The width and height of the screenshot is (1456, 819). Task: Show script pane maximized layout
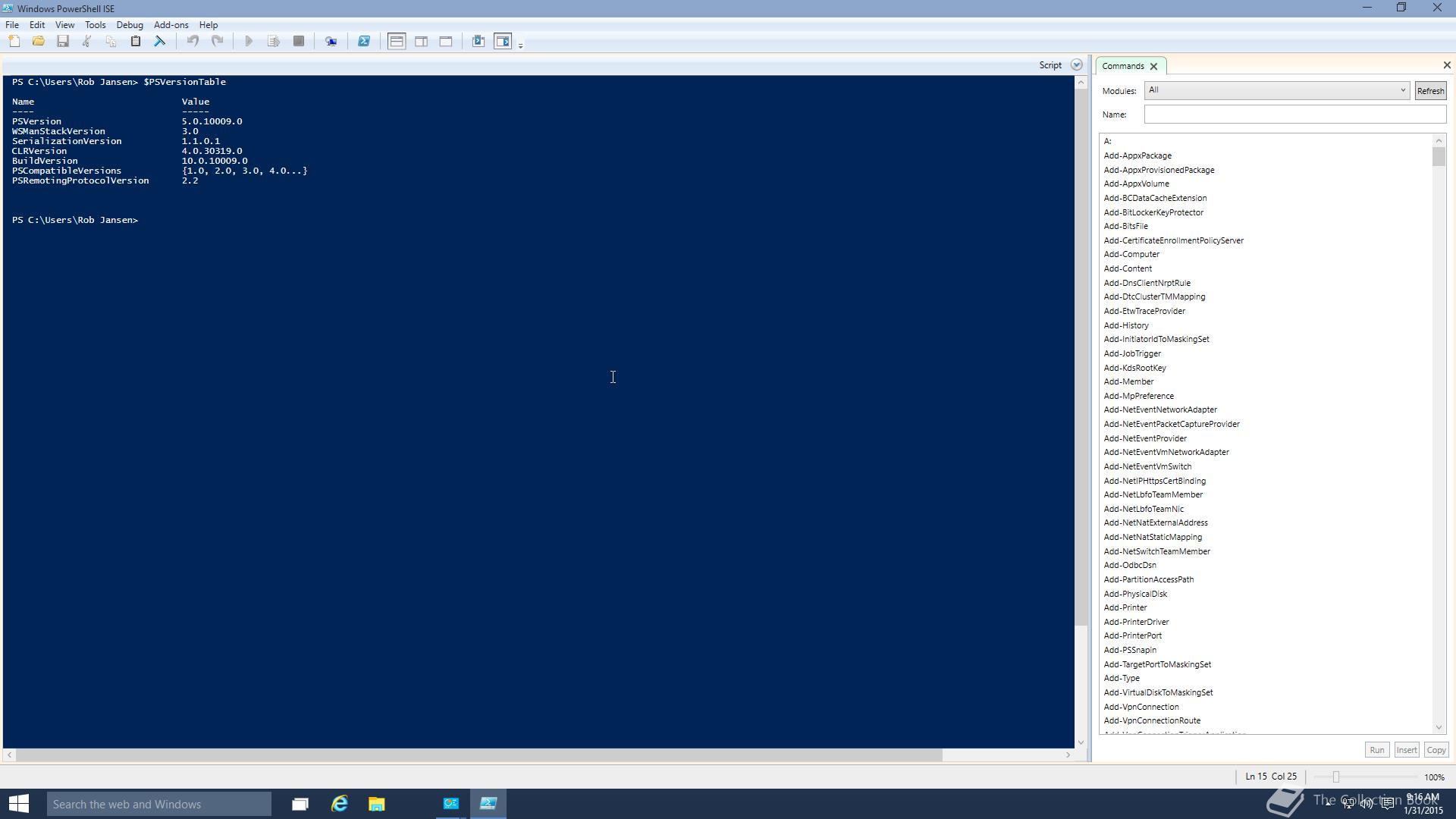(x=446, y=42)
